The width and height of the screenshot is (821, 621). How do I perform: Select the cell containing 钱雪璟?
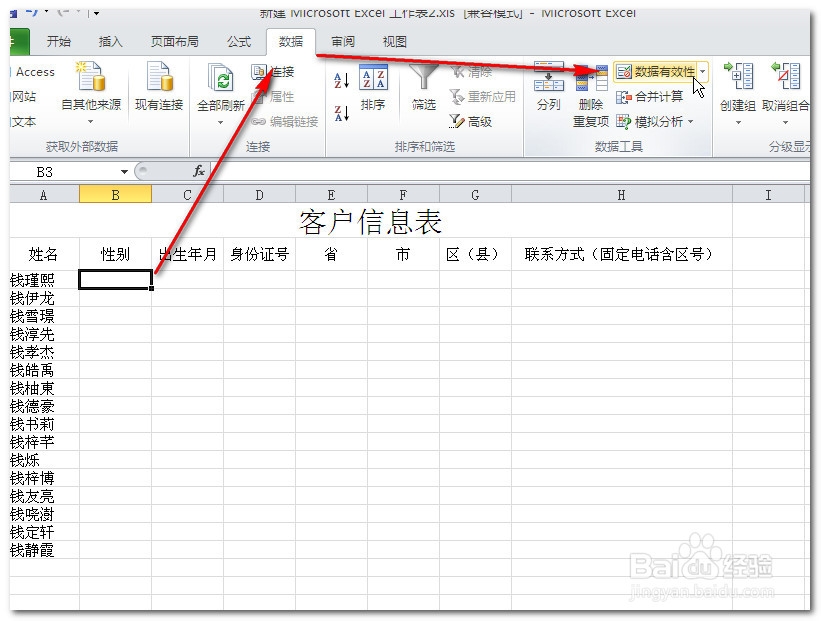click(44, 316)
